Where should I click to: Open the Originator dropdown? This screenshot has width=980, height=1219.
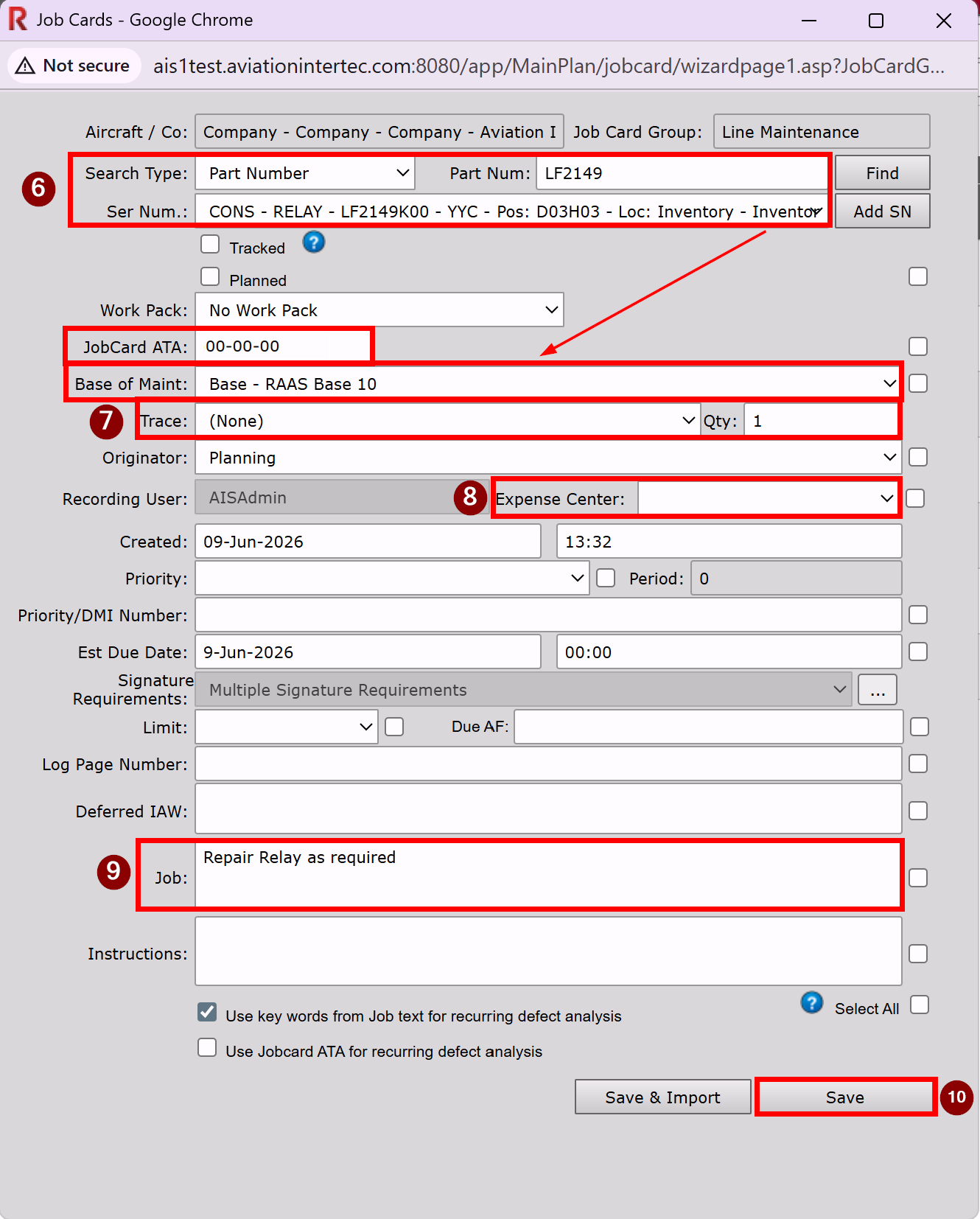click(x=548, y=458)
